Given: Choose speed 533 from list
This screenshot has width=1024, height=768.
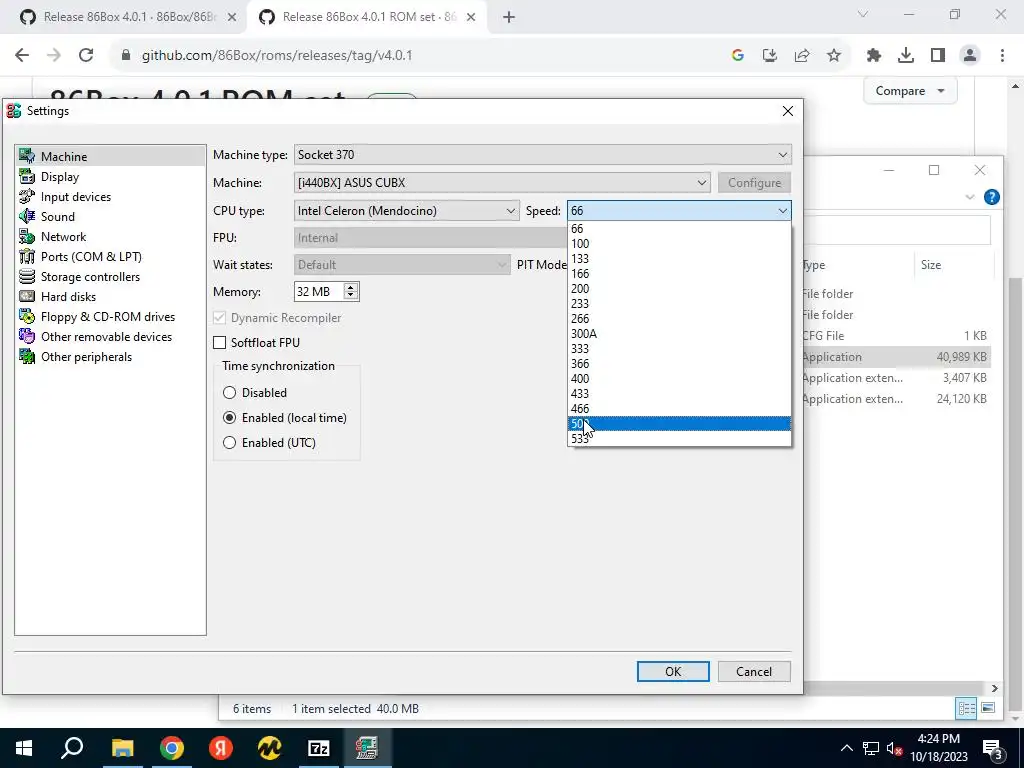Looking at the screenshot, I should click(679, 439).
